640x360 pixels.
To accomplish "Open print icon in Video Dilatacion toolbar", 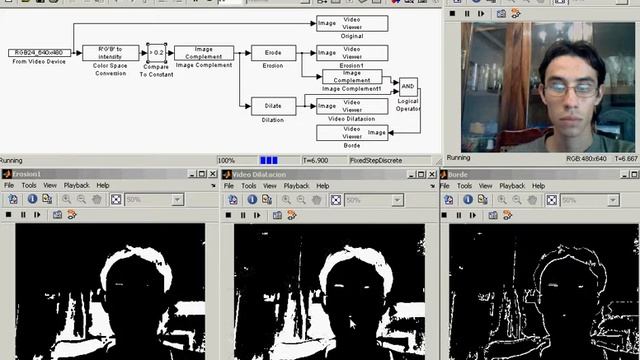I will point(233,200).
